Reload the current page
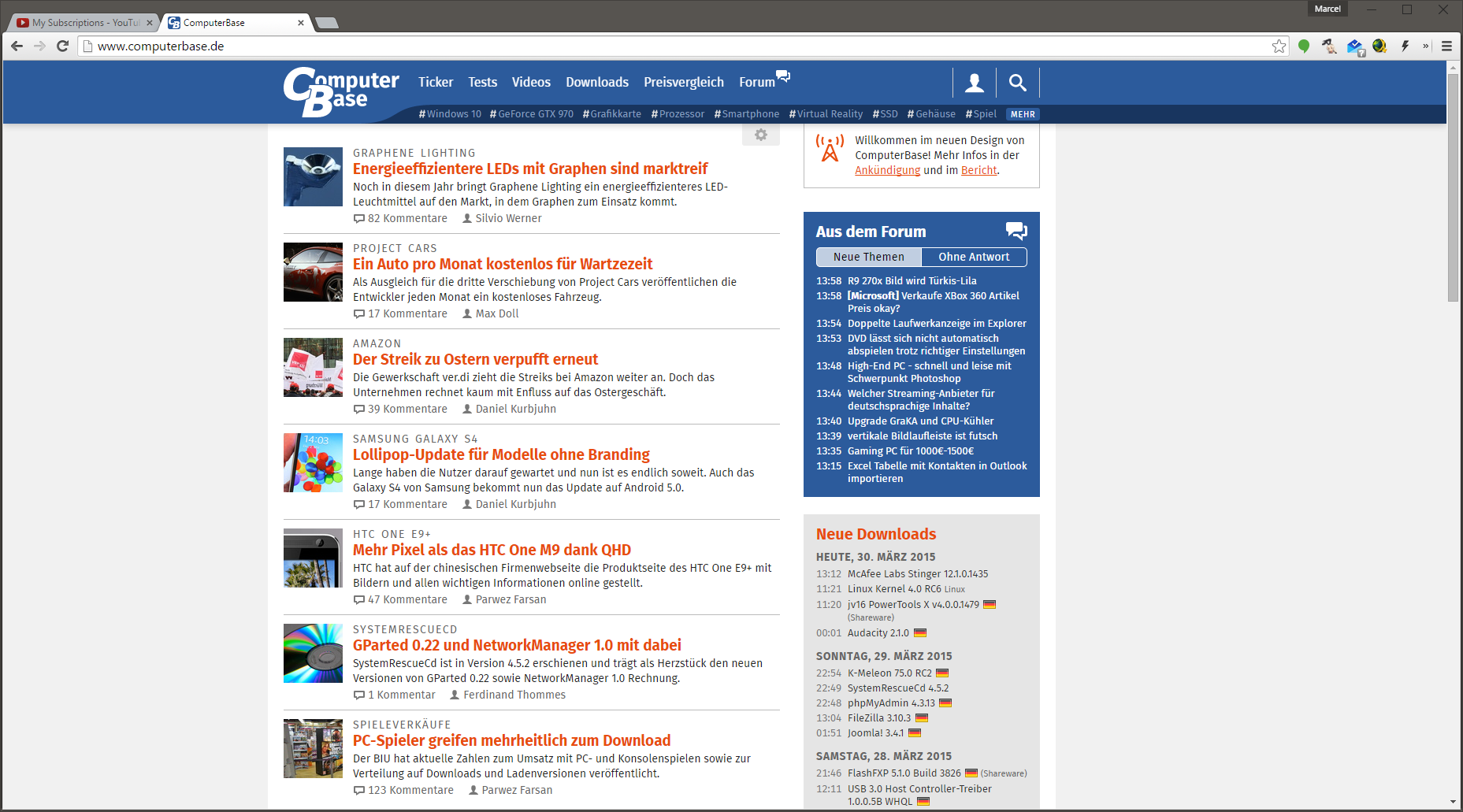This screenshot has width=1463, height=812. pos(63,46)
